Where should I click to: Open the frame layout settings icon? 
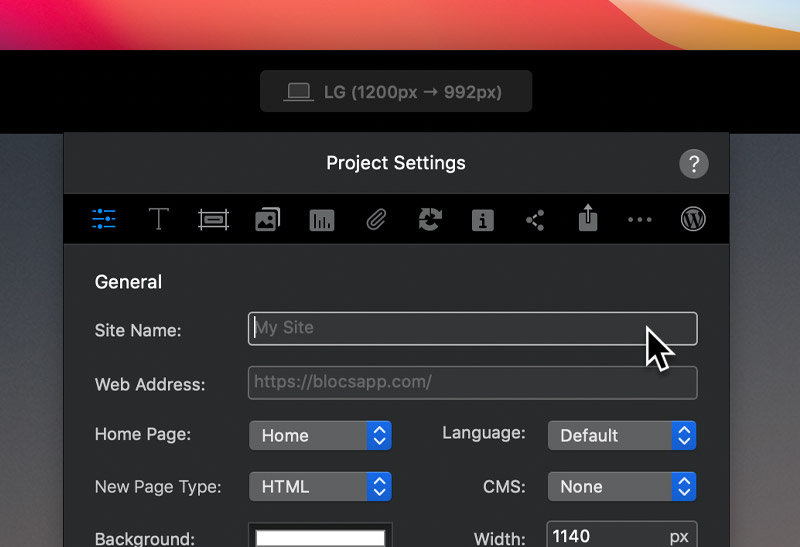tap(213, 220)
